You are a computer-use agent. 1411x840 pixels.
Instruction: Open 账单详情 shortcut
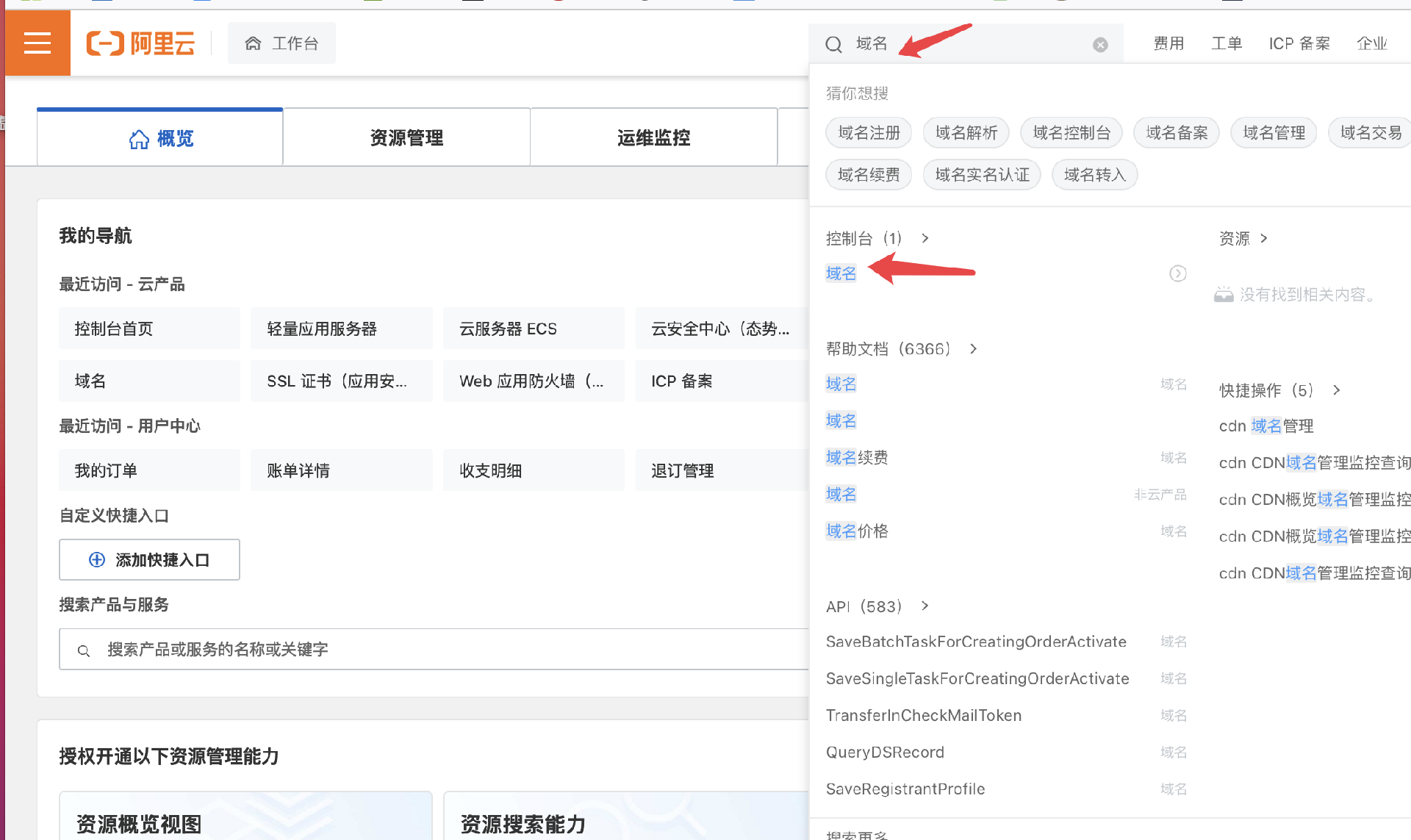pos(342,470)
